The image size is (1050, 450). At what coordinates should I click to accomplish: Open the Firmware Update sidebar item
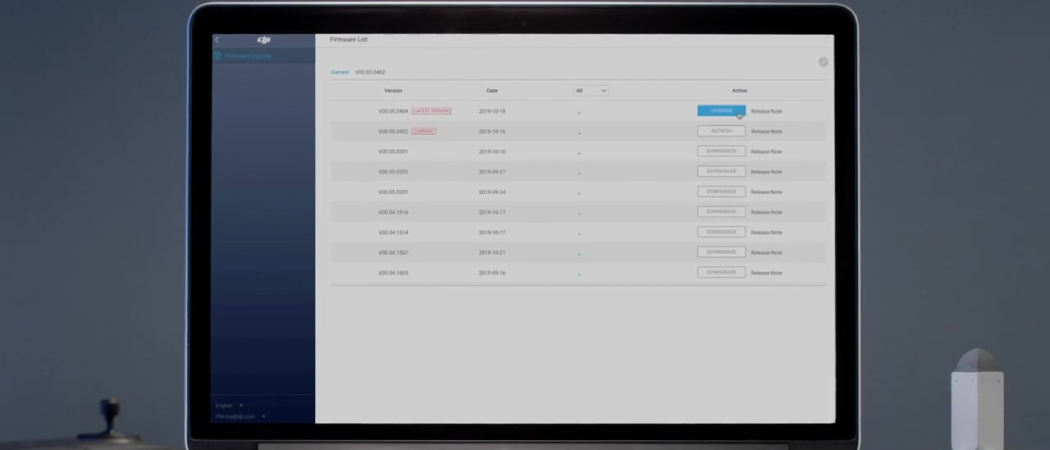tap(246, 56)
